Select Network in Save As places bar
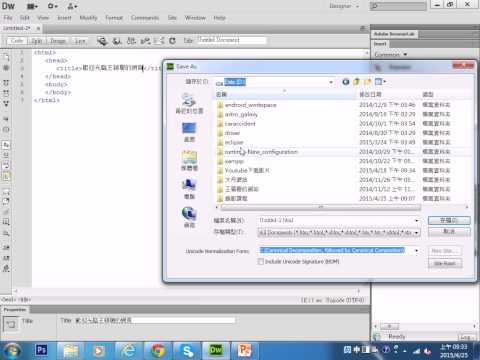The image size is (480, 360). click(x=189, y=218)
